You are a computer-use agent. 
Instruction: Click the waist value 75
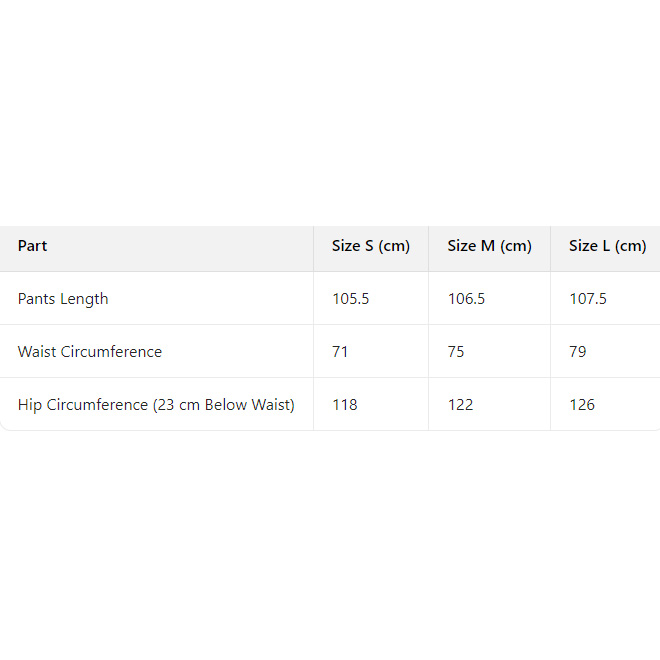click(x=456, y=352)
